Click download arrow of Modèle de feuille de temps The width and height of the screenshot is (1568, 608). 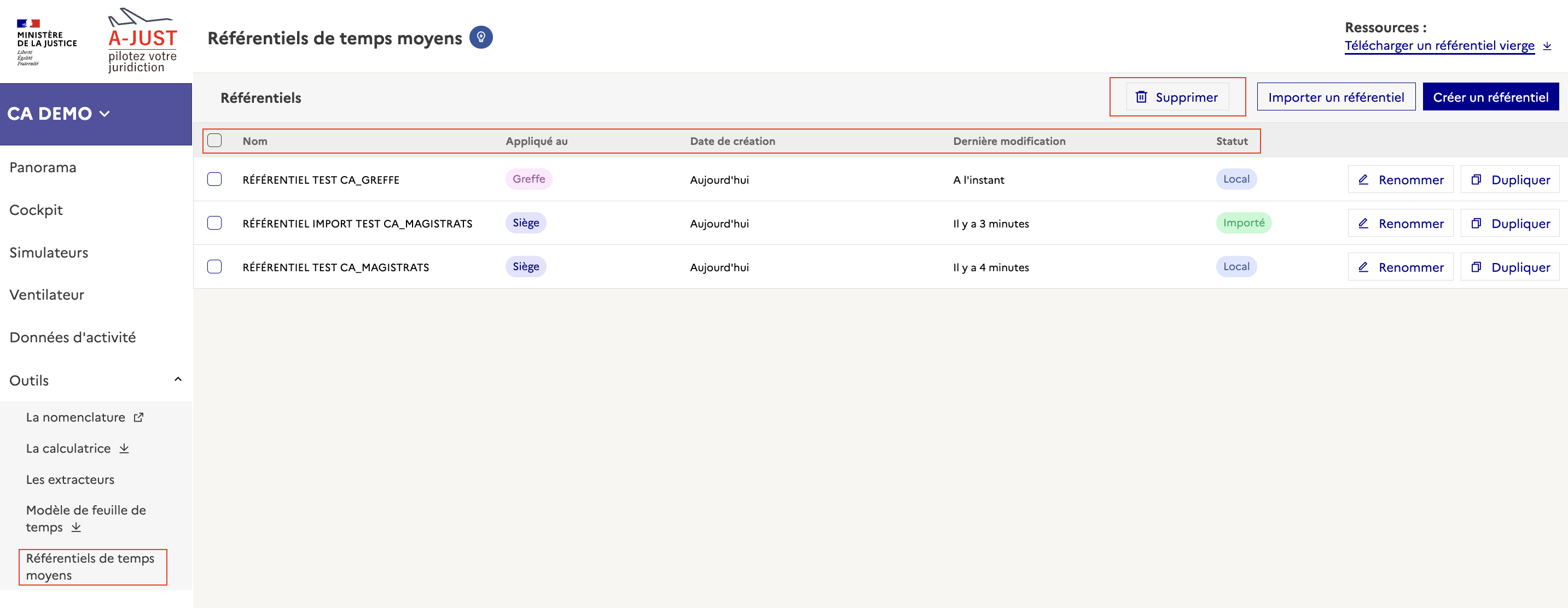coord(76,527)
